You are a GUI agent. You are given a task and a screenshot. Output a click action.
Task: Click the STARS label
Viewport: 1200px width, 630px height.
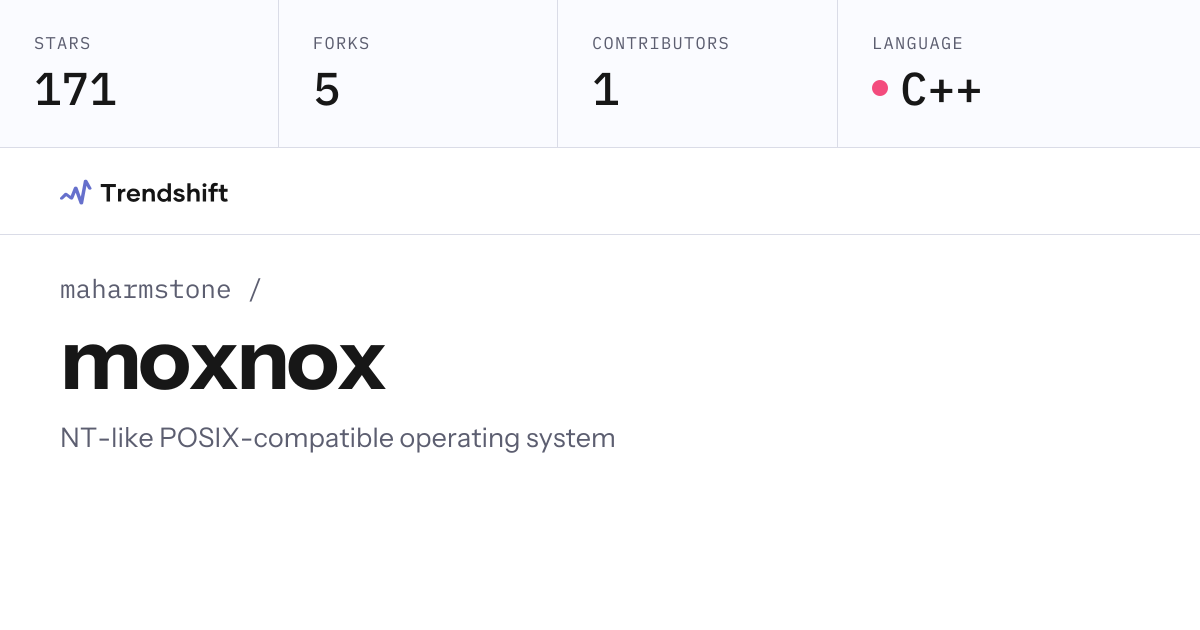pyautogui.click(x=62, y=44)
